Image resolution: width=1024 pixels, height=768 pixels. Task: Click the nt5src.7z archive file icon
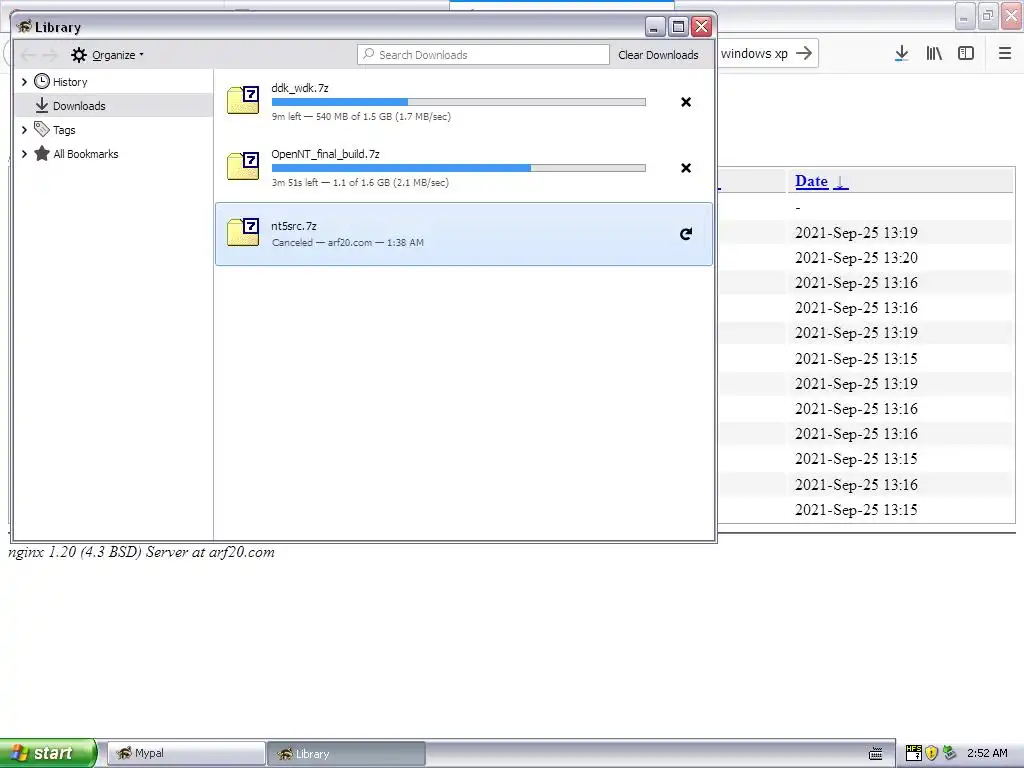(x=243, y=232)
